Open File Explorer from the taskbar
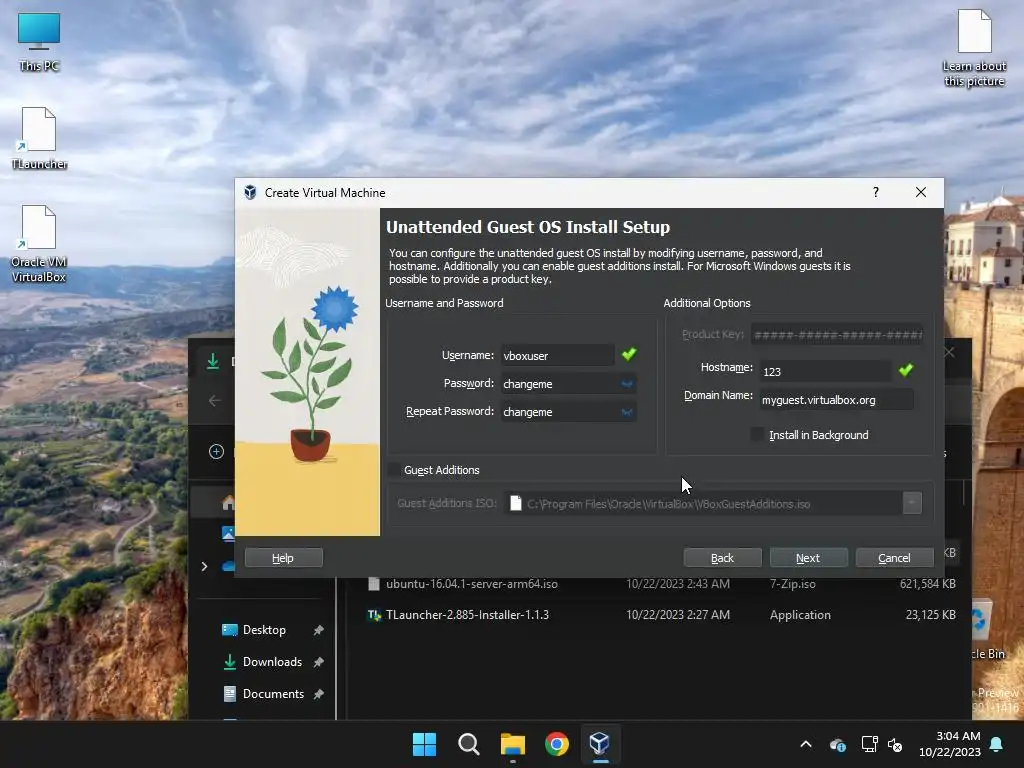The image size is (1024, 768). coord(513,744)
